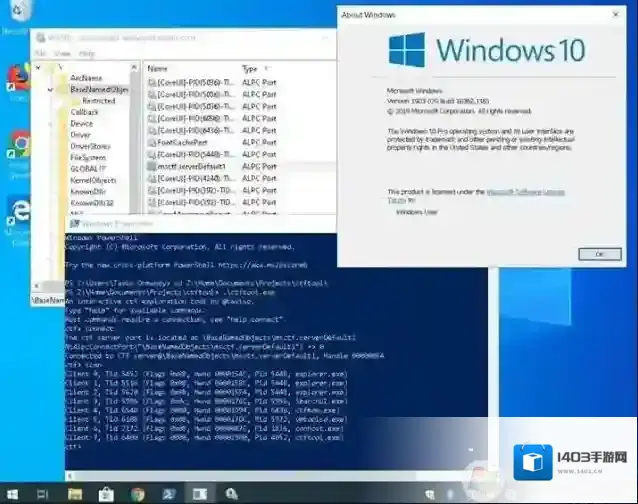Select the Restricted subfolder
The width and height of the screenshot is (638, 504).
(99, 100)
